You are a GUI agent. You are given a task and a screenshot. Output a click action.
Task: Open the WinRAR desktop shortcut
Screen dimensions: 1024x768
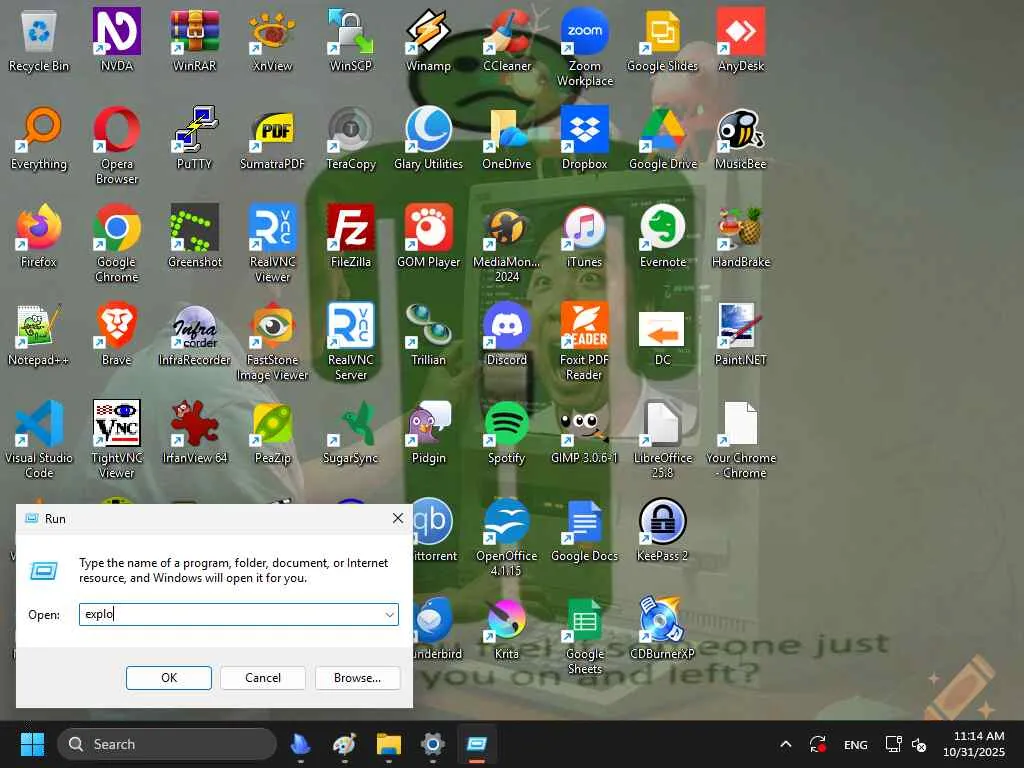(x=194, y=40)
